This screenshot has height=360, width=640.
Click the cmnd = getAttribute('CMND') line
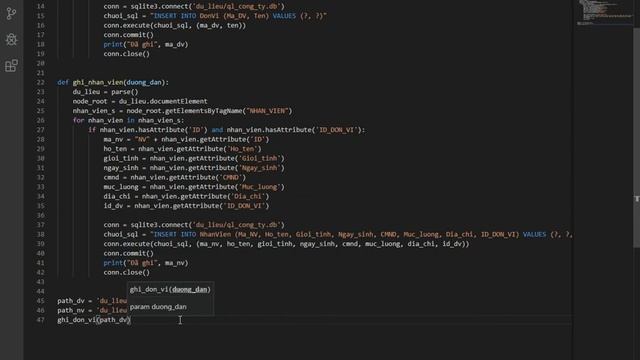pos(175,178)
